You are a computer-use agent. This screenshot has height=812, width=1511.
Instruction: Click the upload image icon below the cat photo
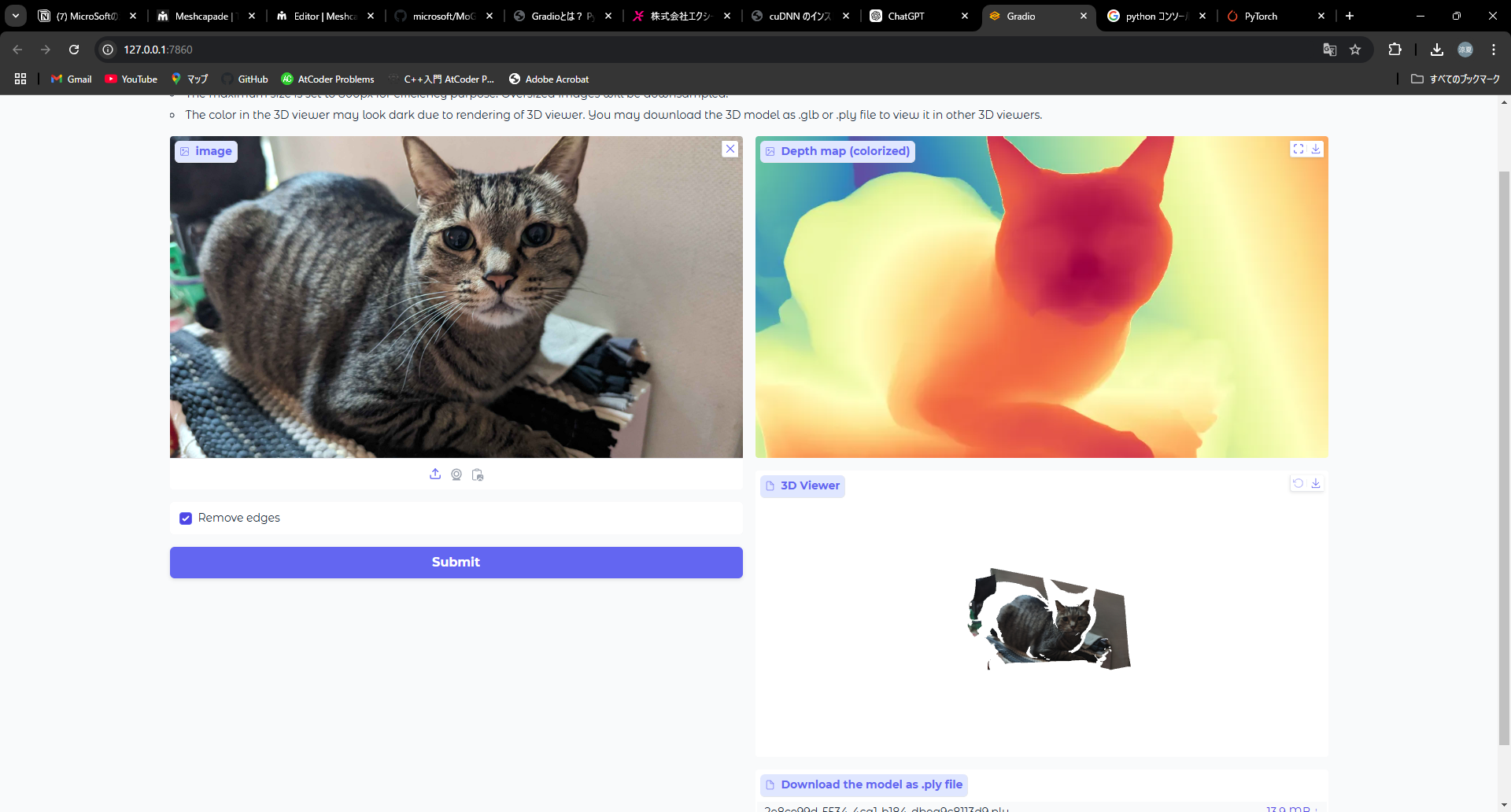tap(435, 474)
